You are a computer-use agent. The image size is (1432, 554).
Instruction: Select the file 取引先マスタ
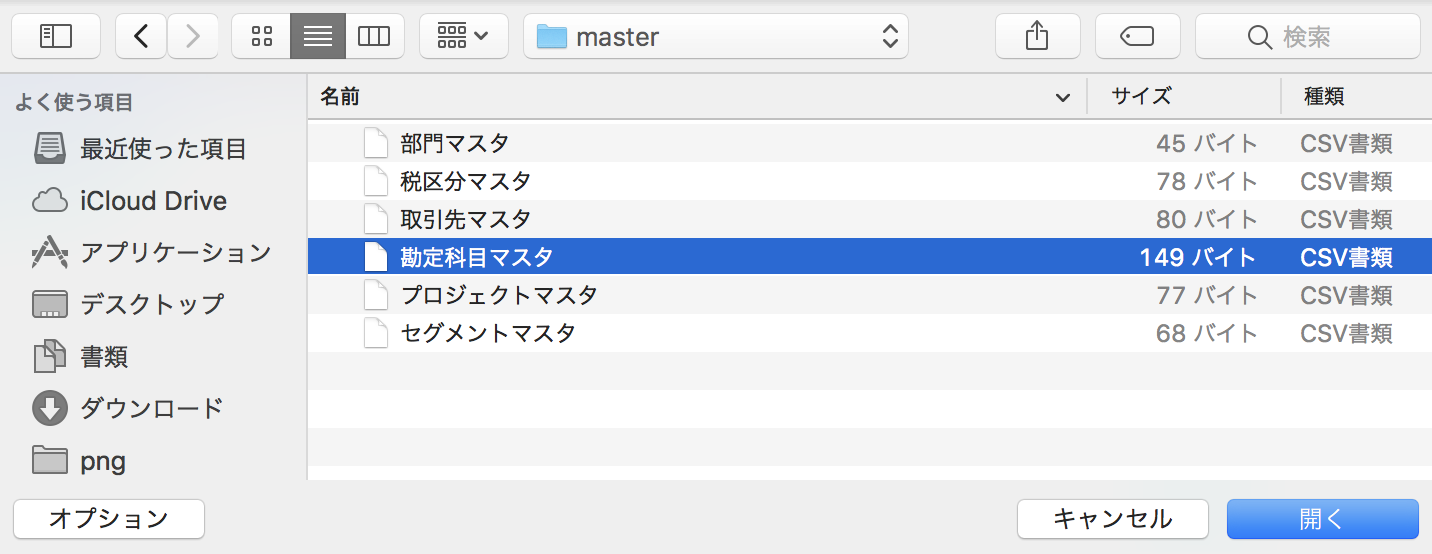click(x=869, y=219)
